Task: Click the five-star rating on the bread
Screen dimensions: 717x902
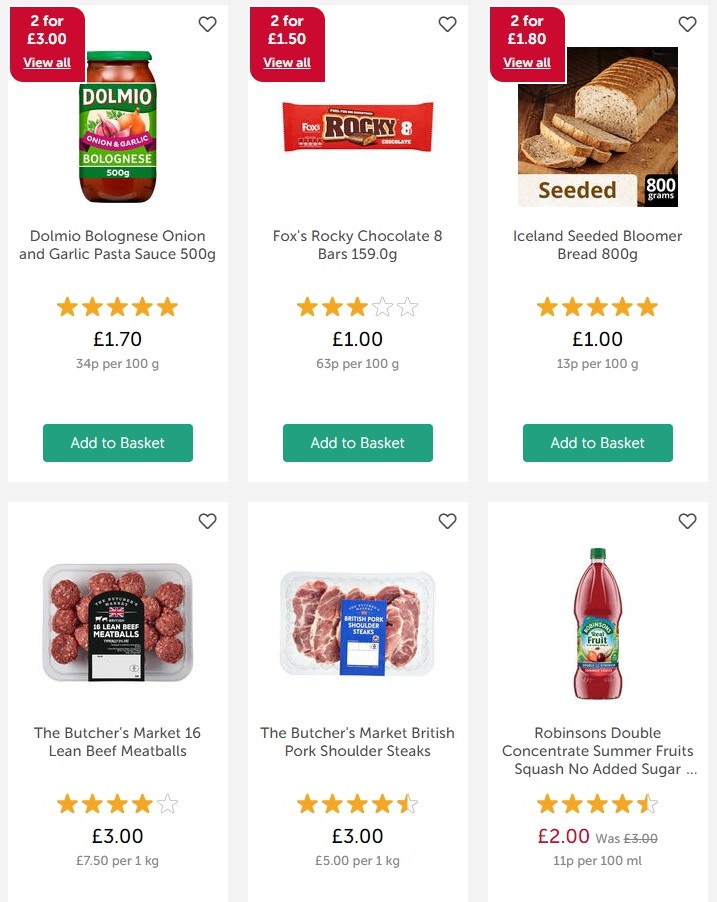Action: pyautogui.click(x=597, y=307)
